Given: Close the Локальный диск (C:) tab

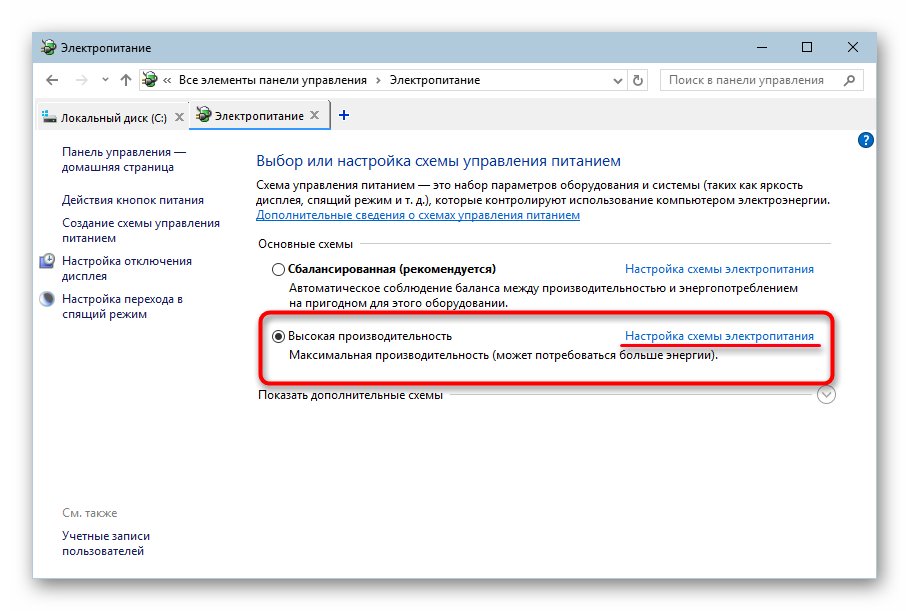Looking at the screenshot, I should [x=179, y=117].
